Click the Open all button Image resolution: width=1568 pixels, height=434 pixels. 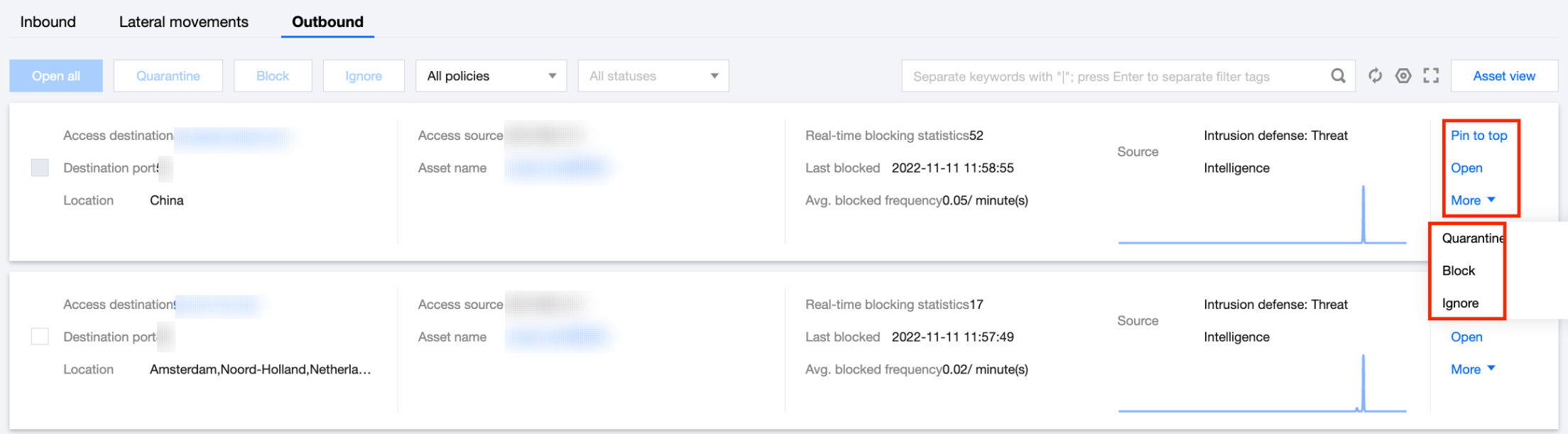[56, 76]
